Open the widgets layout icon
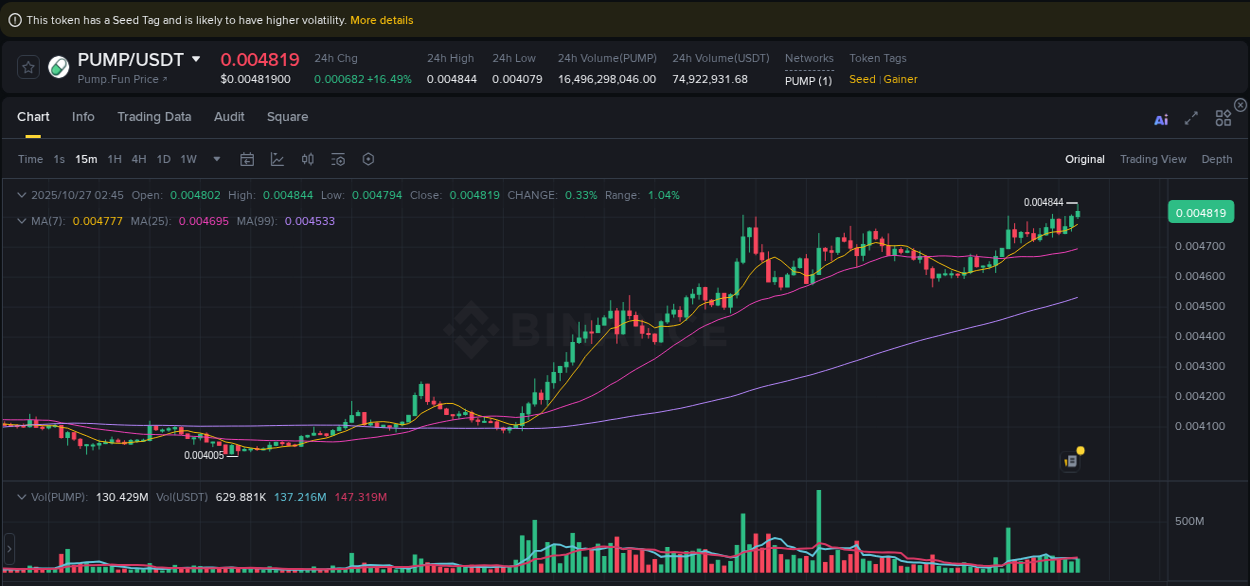The image size is (1250, 586). point(1223,118)
